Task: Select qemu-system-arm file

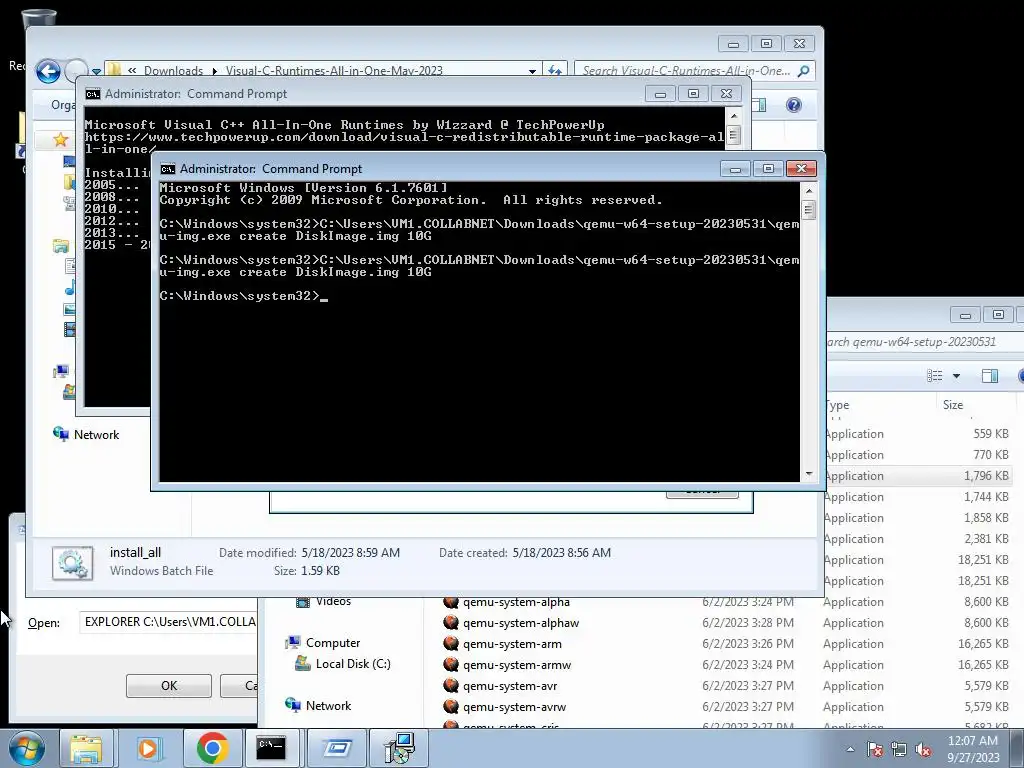Action: coord(512,644)
